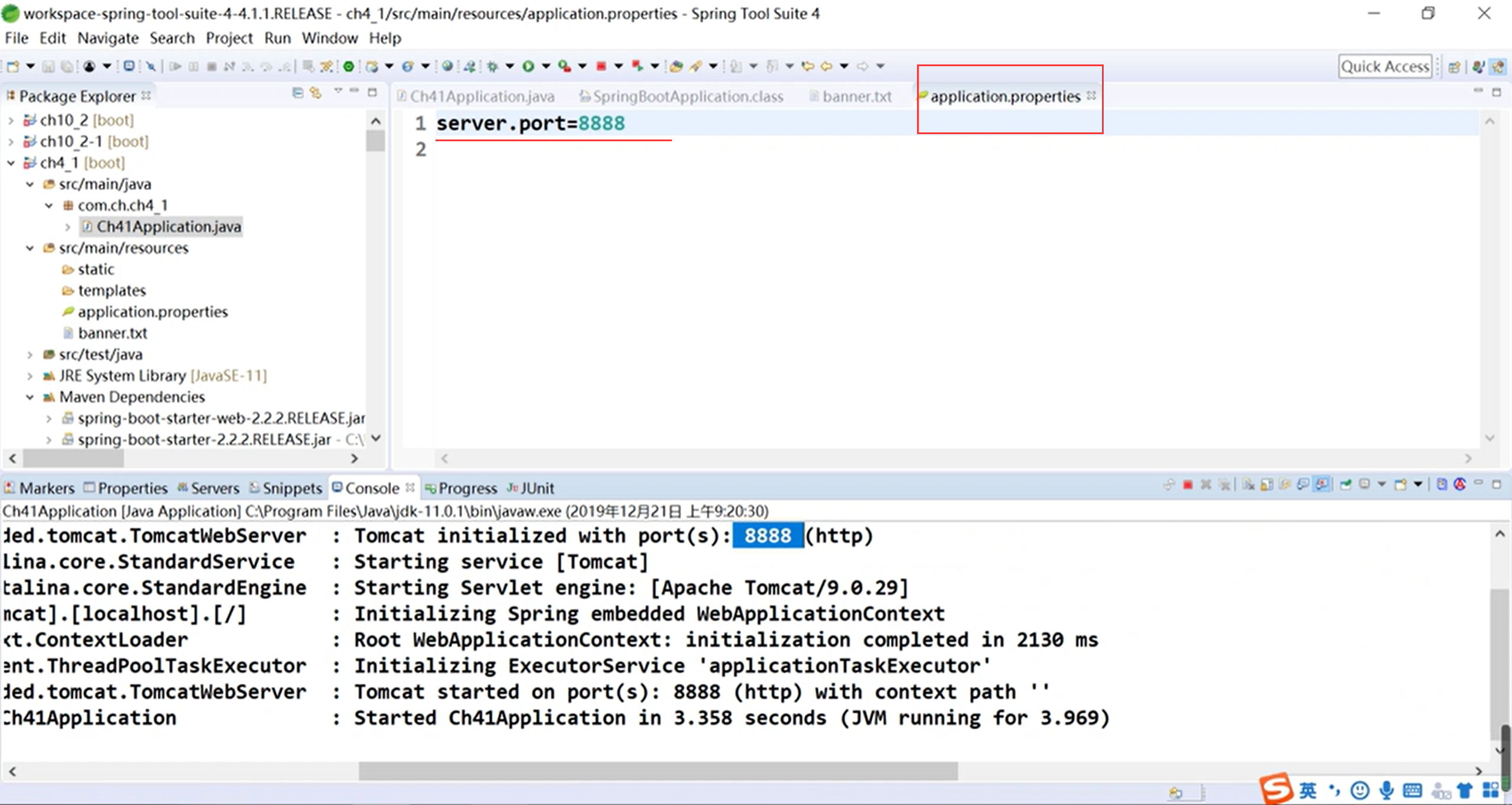Click the Debug bug icon in toolbar

[492, 66]
